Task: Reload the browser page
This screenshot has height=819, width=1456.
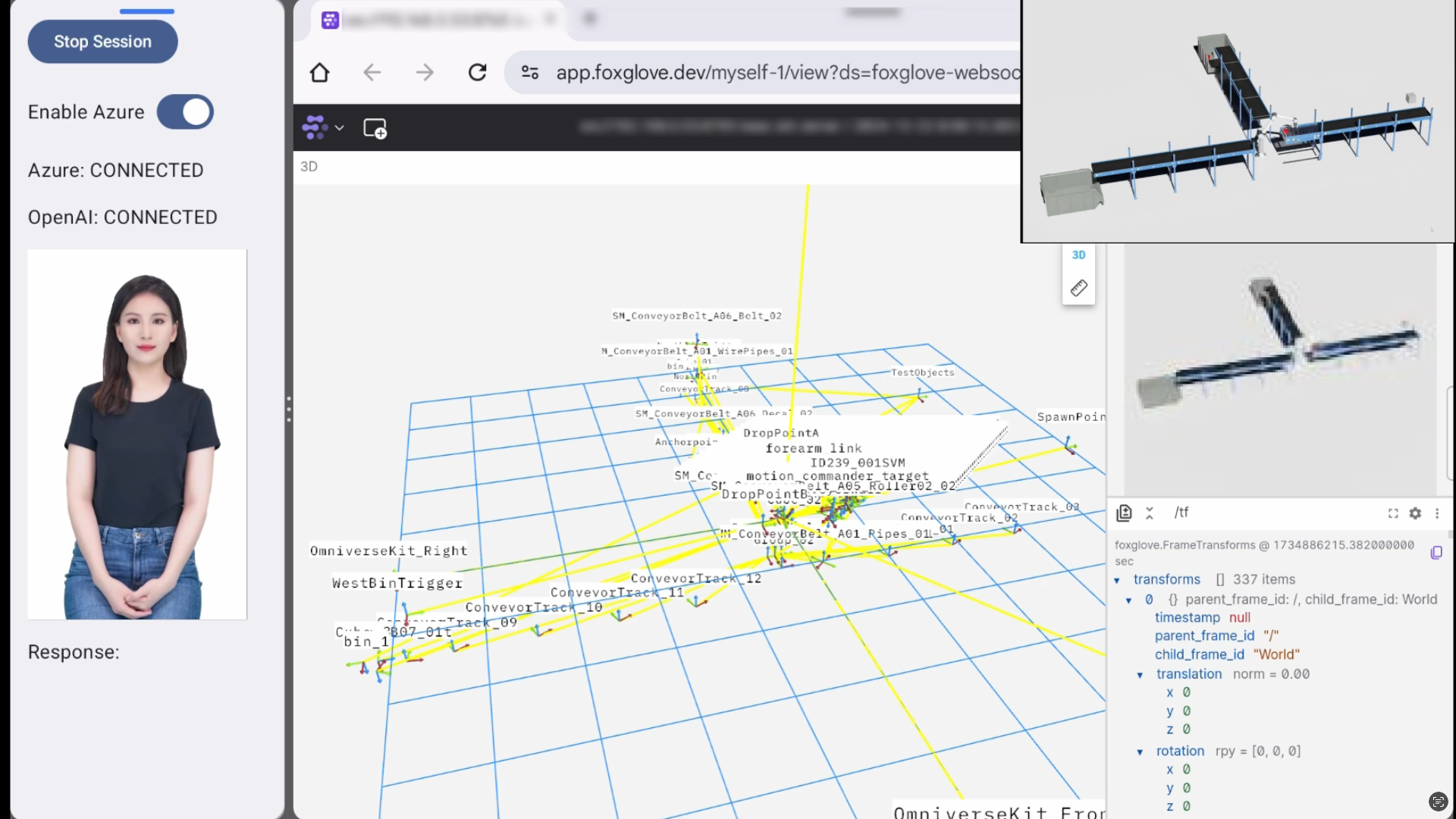Action: pyautogui.click(x=477, y=73)
